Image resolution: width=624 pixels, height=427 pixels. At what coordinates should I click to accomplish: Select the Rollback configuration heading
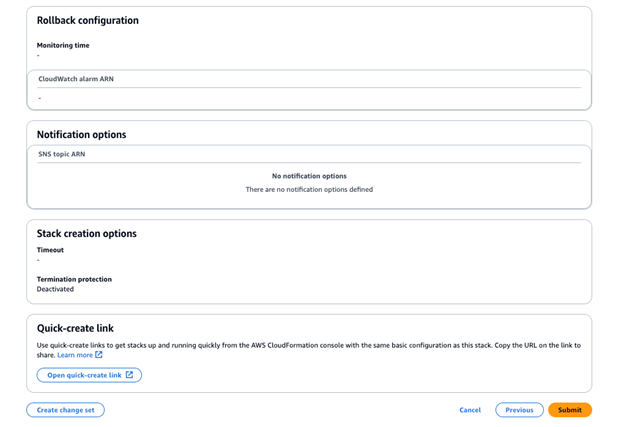(88, 20)
